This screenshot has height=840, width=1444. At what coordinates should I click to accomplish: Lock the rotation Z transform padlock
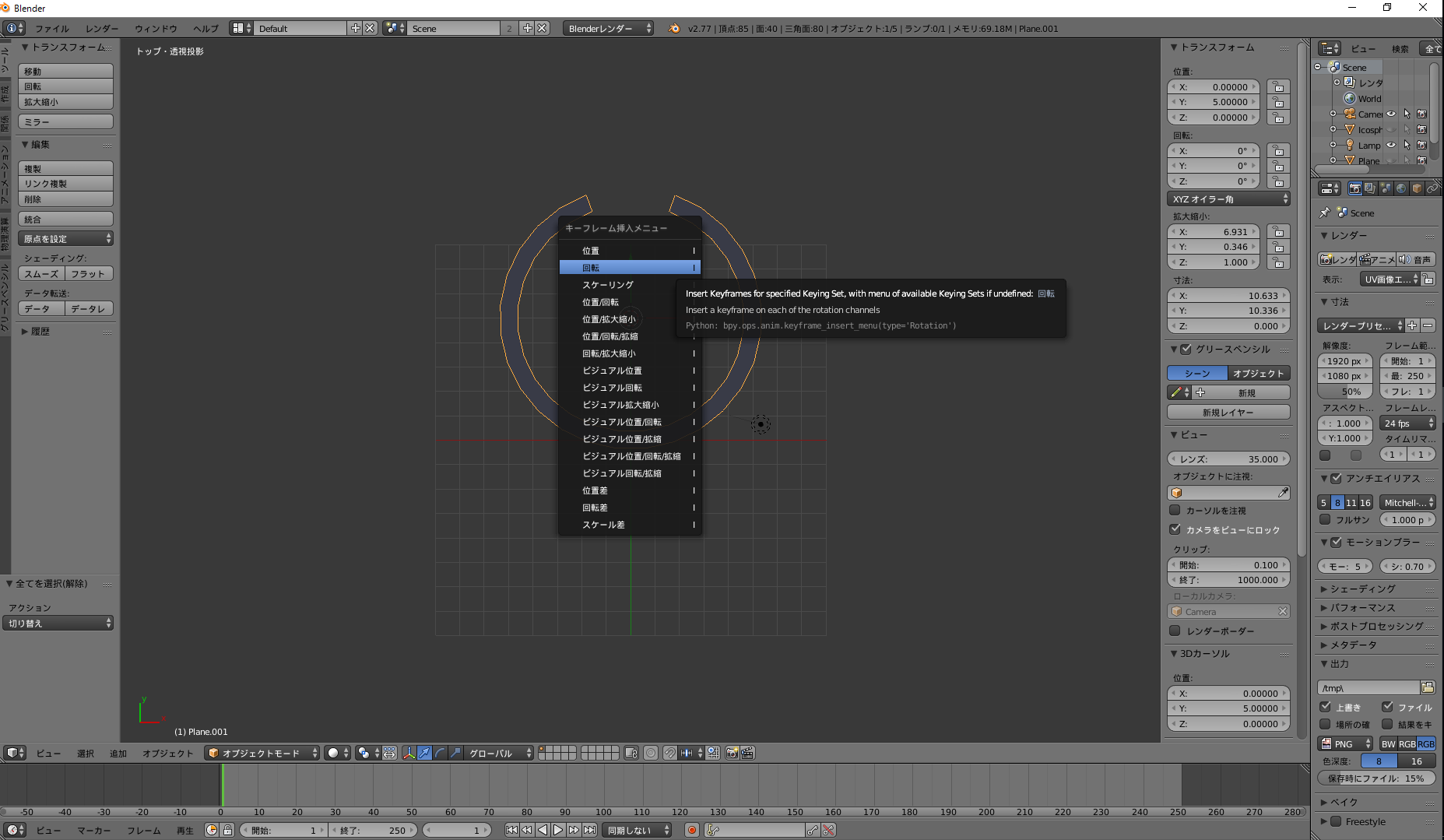[1278, 181]
